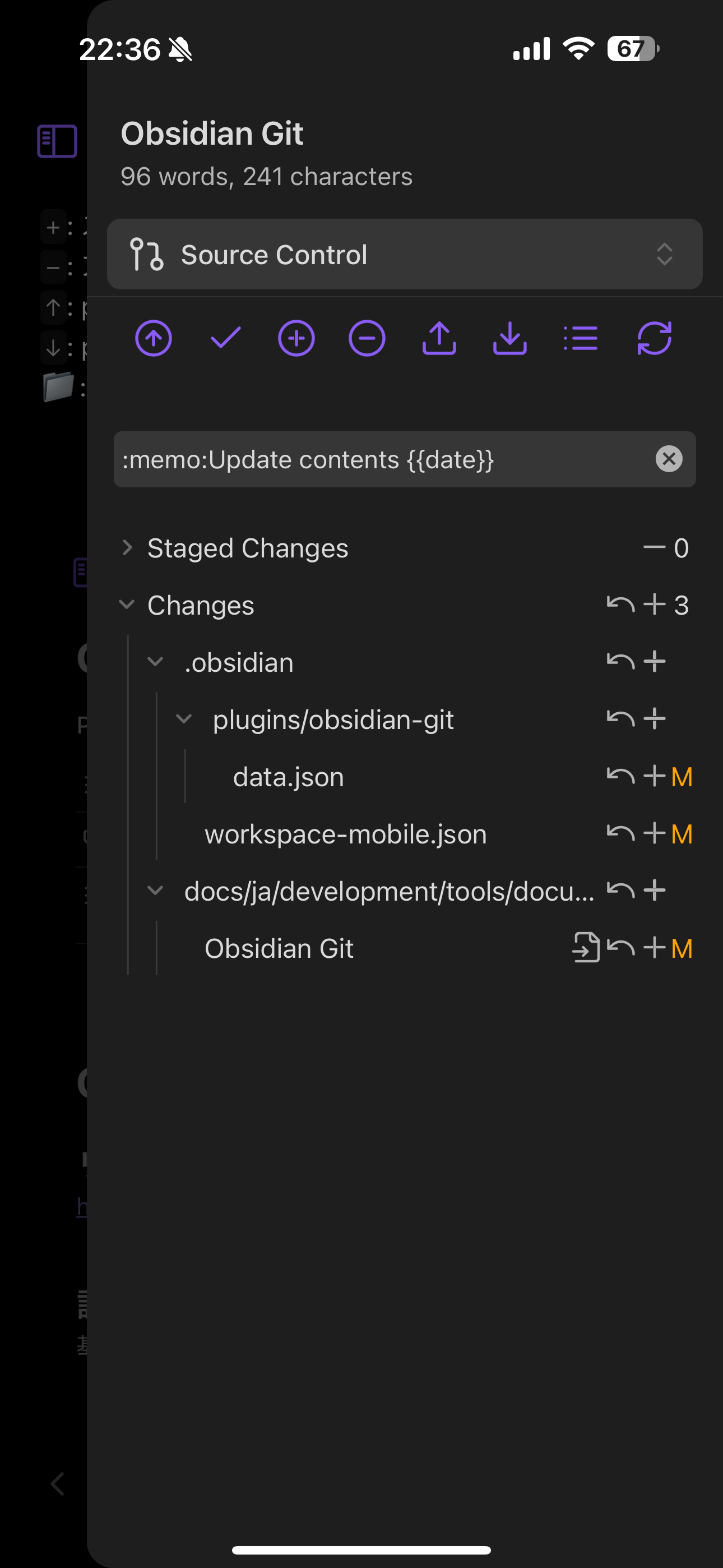Tap the commit-and-sync up-arrow circle icon

[x=154, y=338]
